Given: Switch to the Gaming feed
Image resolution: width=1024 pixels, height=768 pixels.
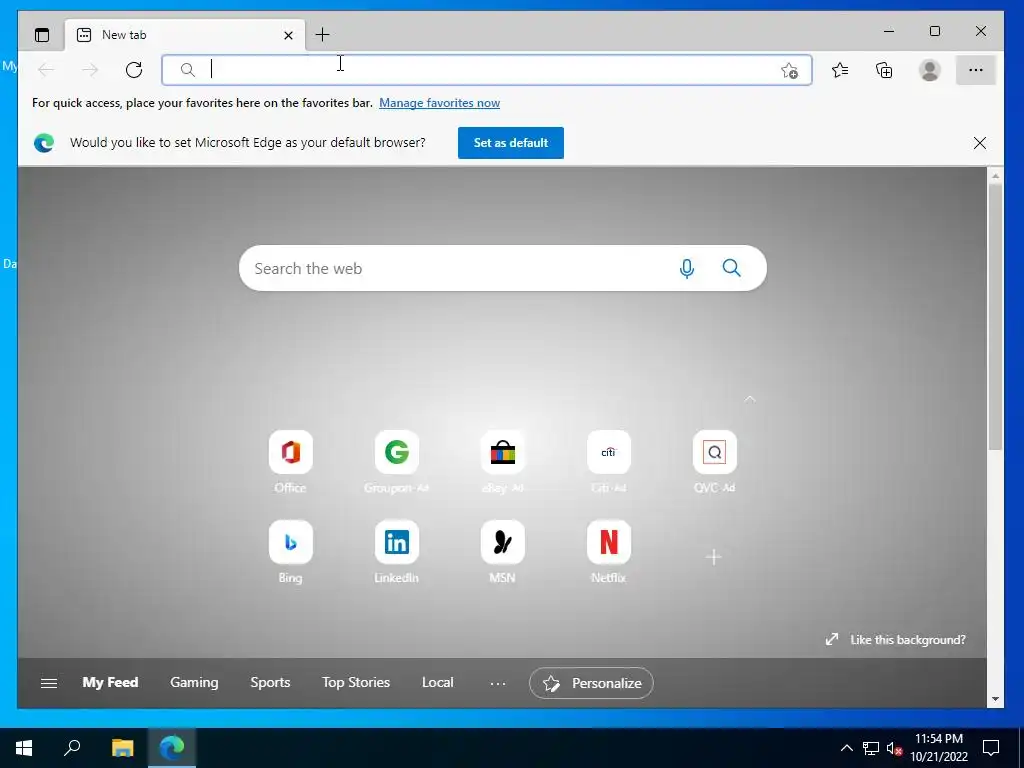Looking at the screenshot, I should [194, 682].
